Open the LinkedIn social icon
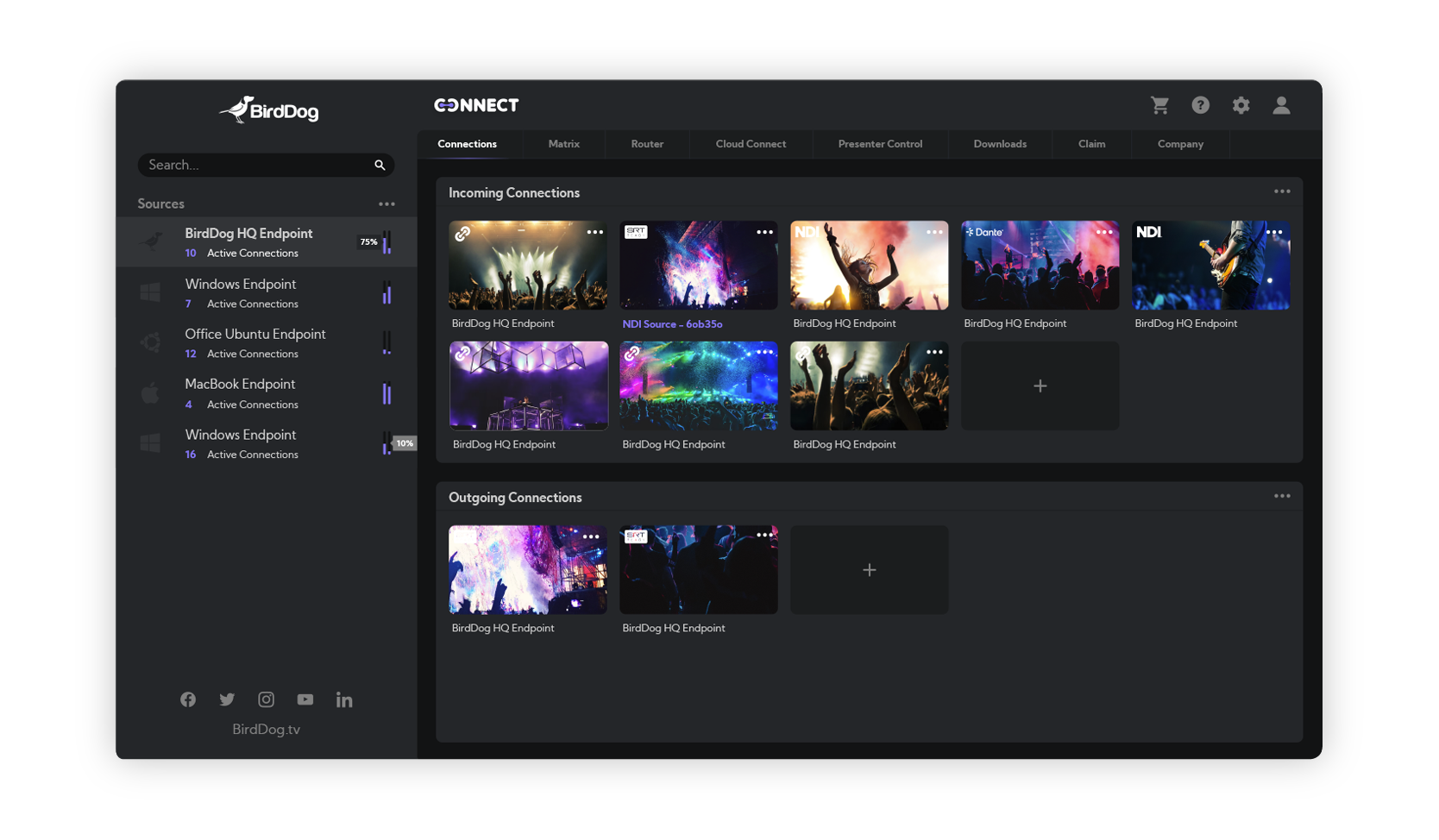The image size is (1439, 840). coord(344,699)
